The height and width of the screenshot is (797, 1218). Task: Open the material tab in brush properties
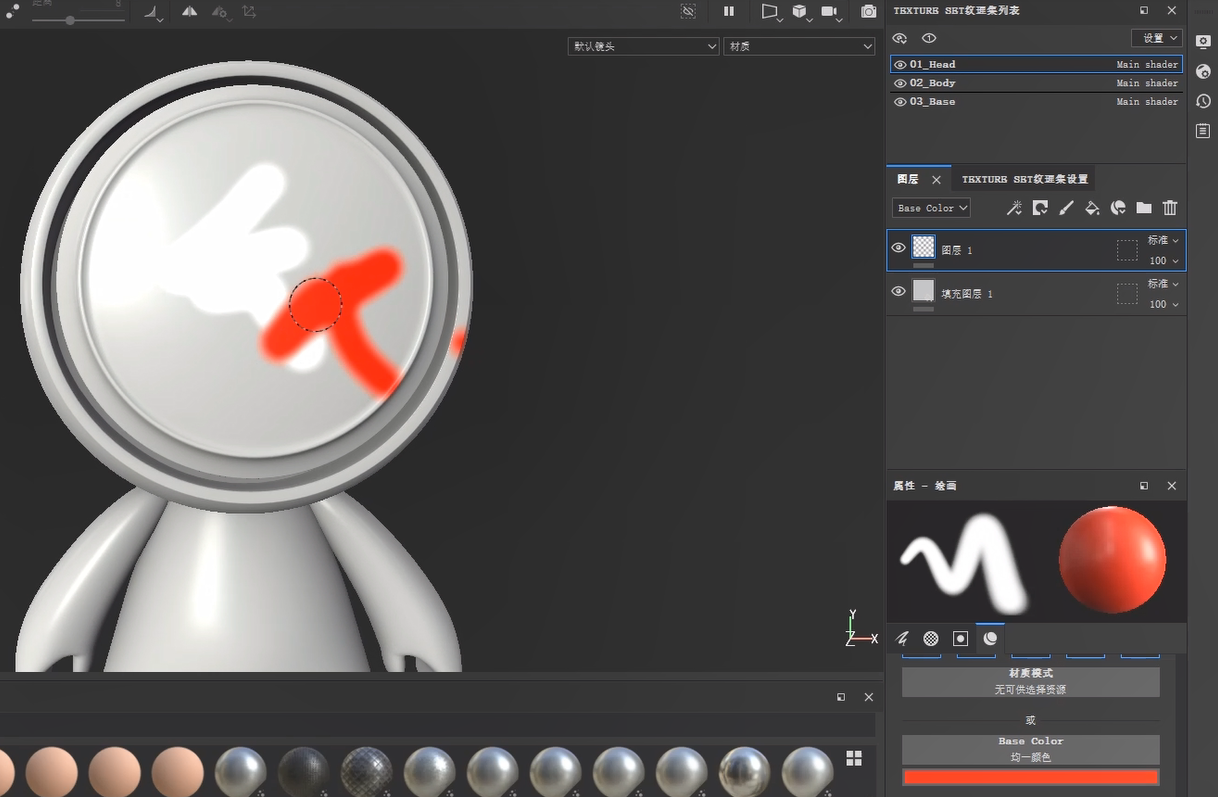[x=990, y=638]
